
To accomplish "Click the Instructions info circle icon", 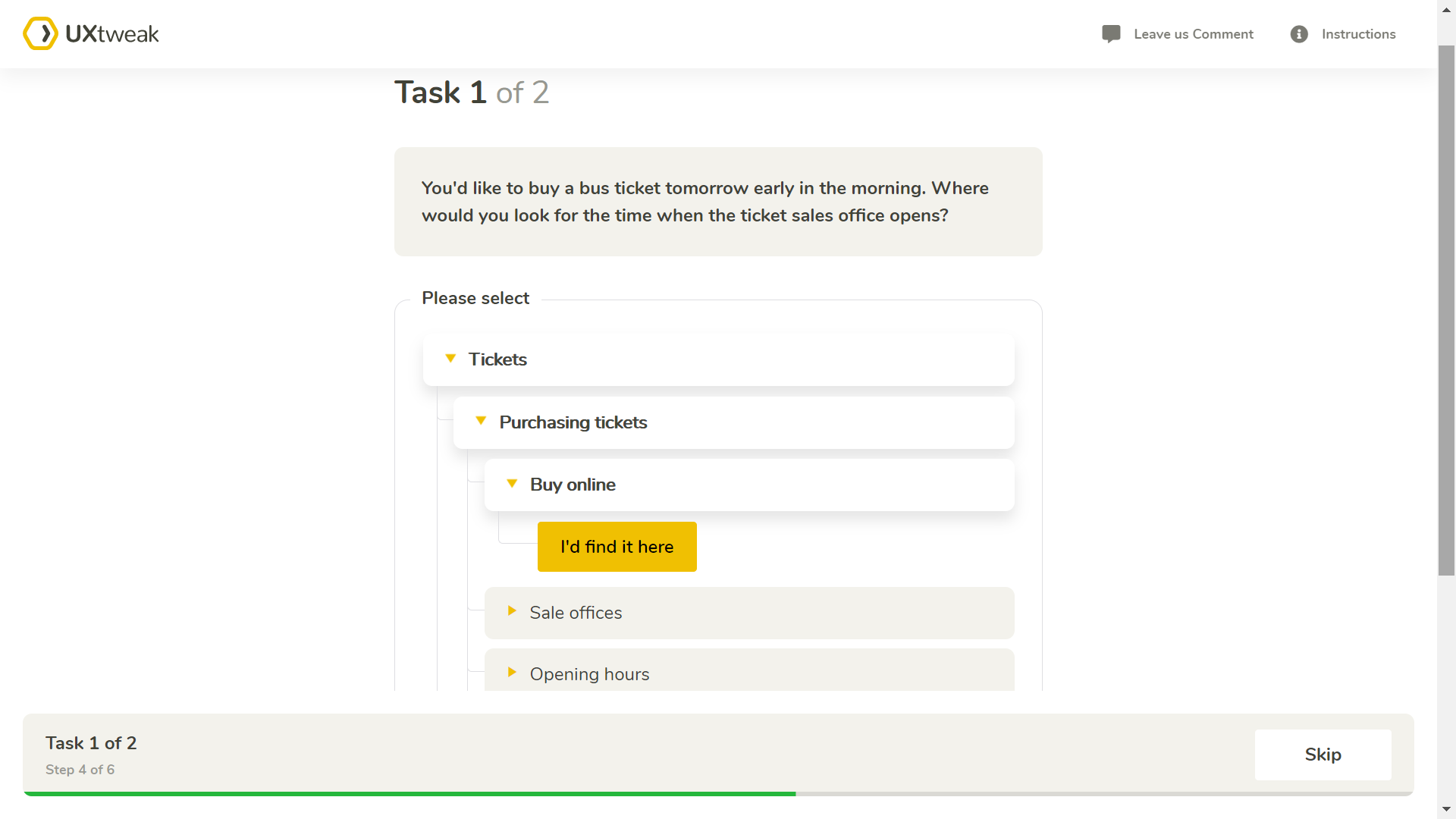I will (x=1299, y=34).
